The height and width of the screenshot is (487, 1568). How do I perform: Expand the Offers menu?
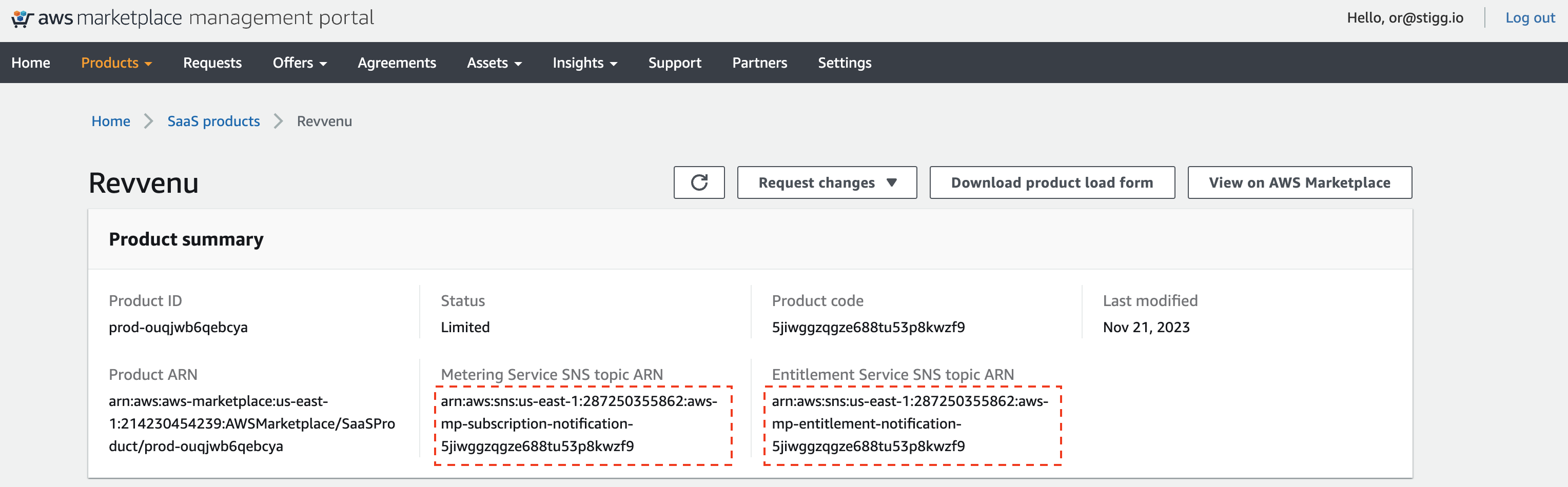point(300,63)
